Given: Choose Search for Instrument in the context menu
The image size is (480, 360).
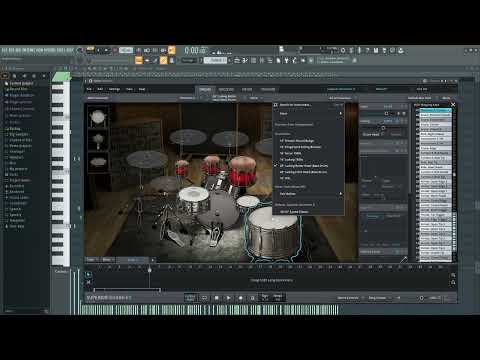Looking at the screenshot, I should [308, 105].
